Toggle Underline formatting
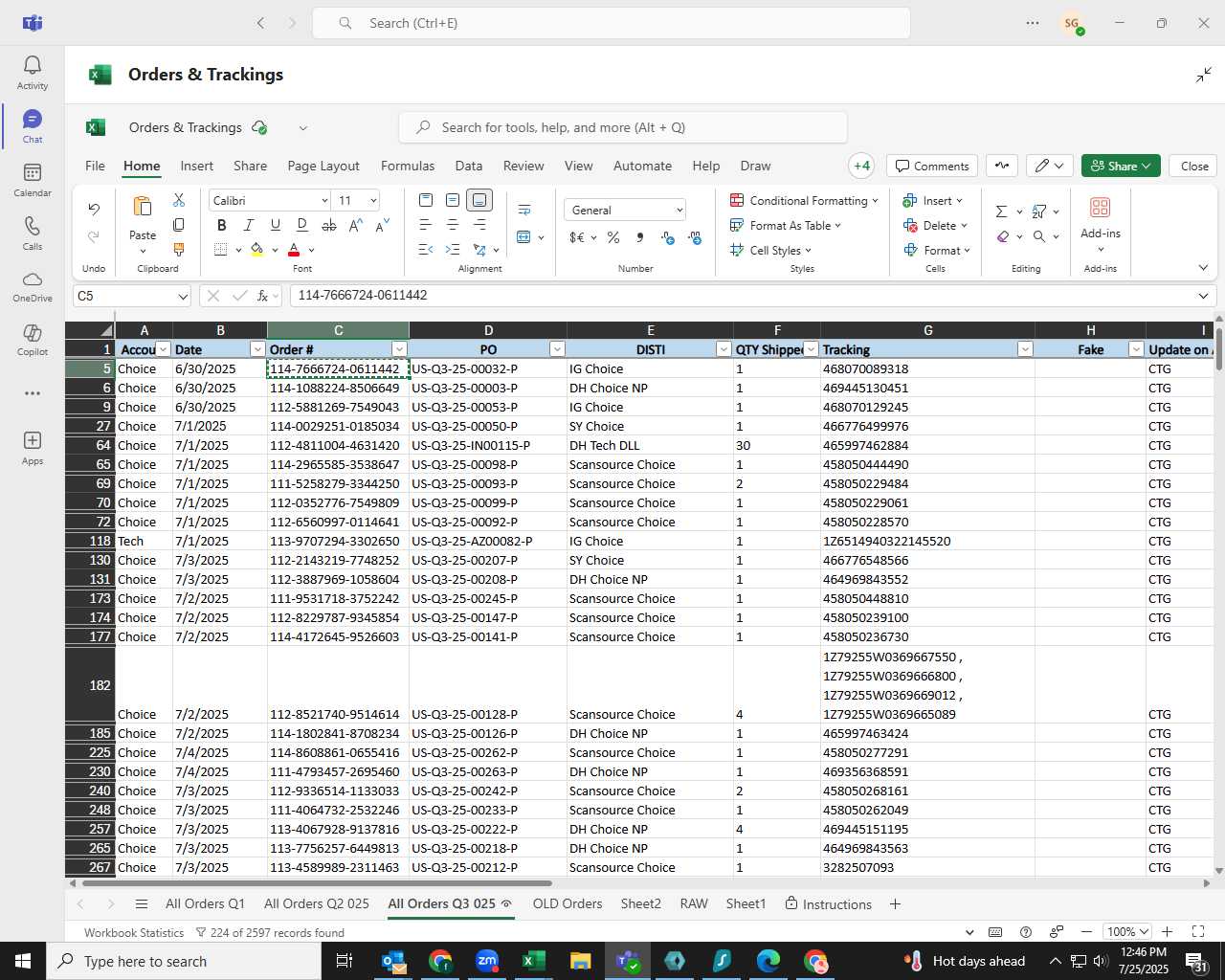 click(x=275, y=225)
